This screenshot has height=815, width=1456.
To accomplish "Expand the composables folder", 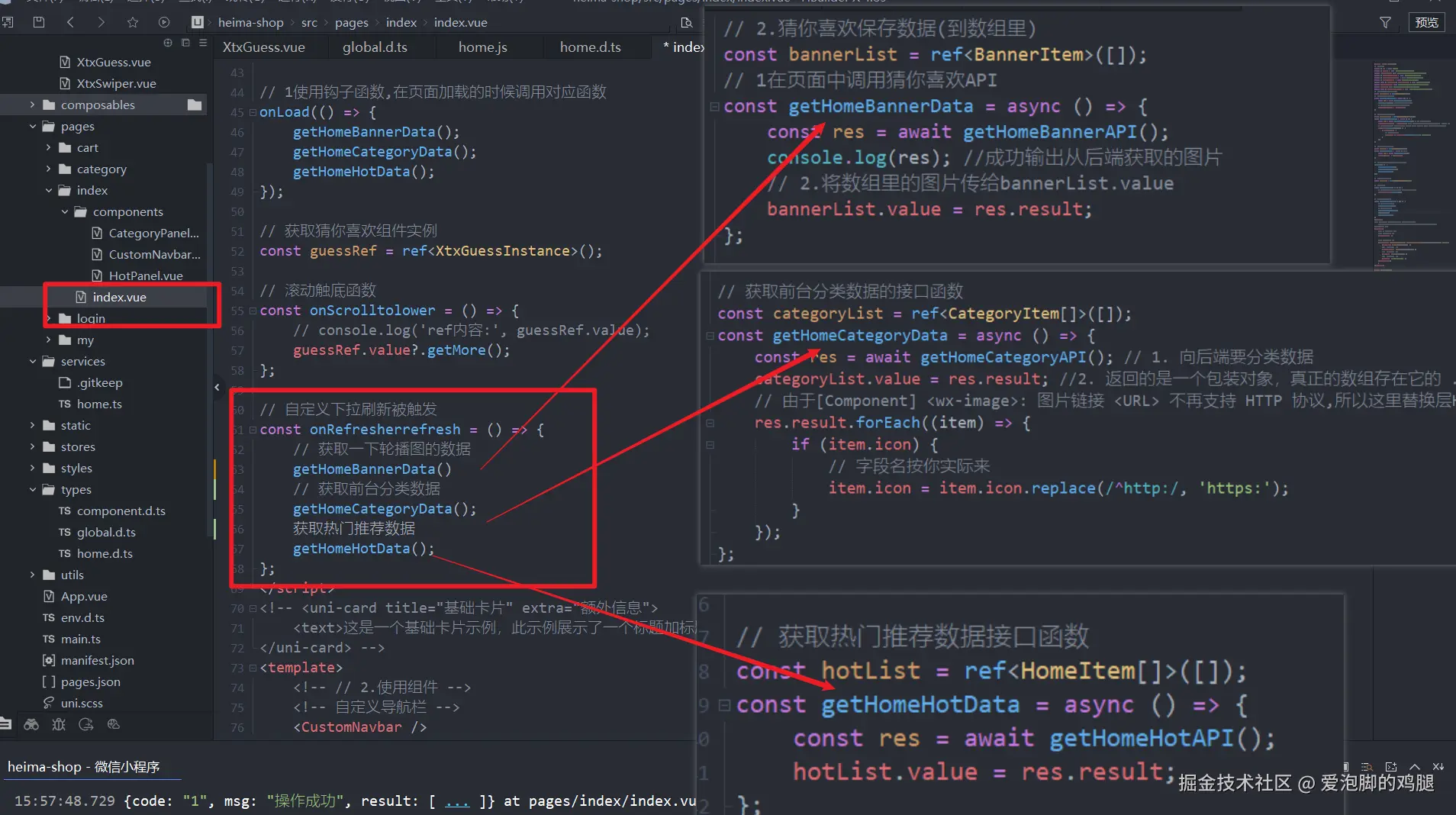I will (32, 105).
